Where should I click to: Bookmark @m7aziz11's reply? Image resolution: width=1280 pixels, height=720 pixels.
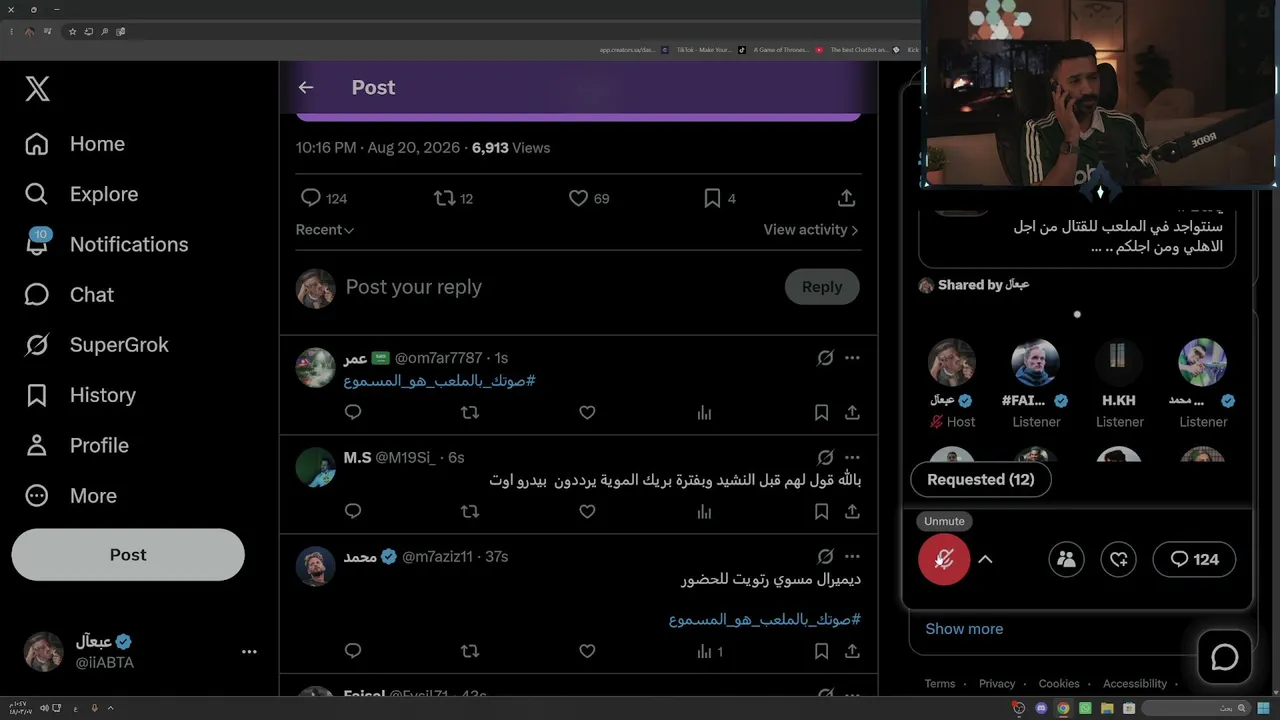click(x=821, y=651)
